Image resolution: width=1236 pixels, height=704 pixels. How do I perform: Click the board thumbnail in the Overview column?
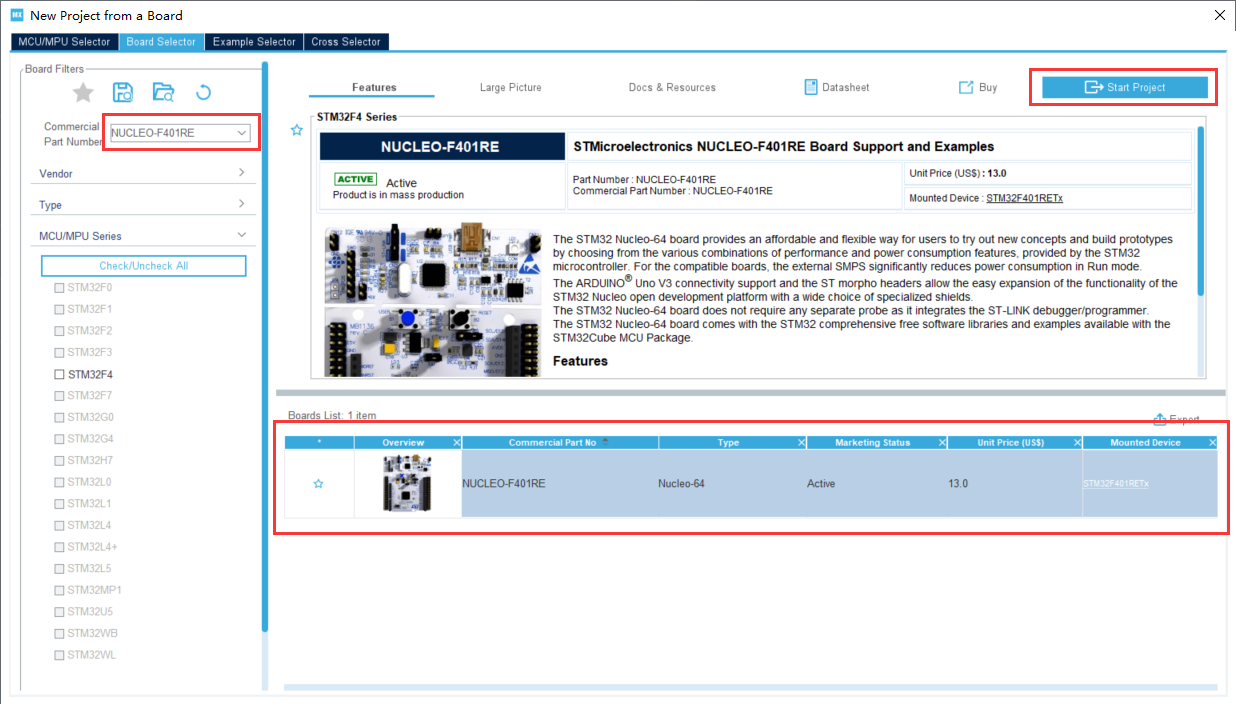407,483
